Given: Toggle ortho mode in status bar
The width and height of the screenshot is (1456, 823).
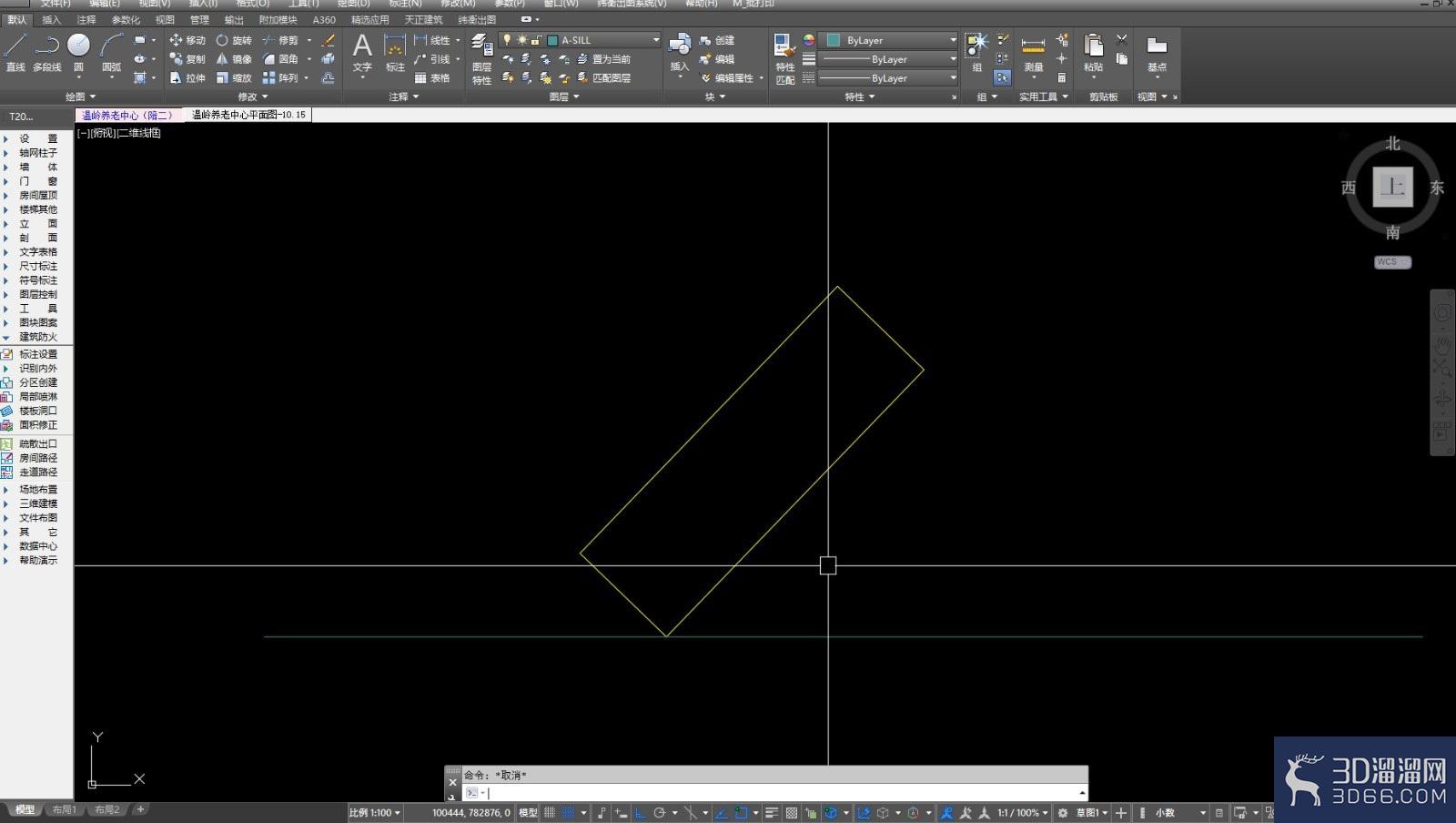Looking at the screenshot, I should pos(640,813).
